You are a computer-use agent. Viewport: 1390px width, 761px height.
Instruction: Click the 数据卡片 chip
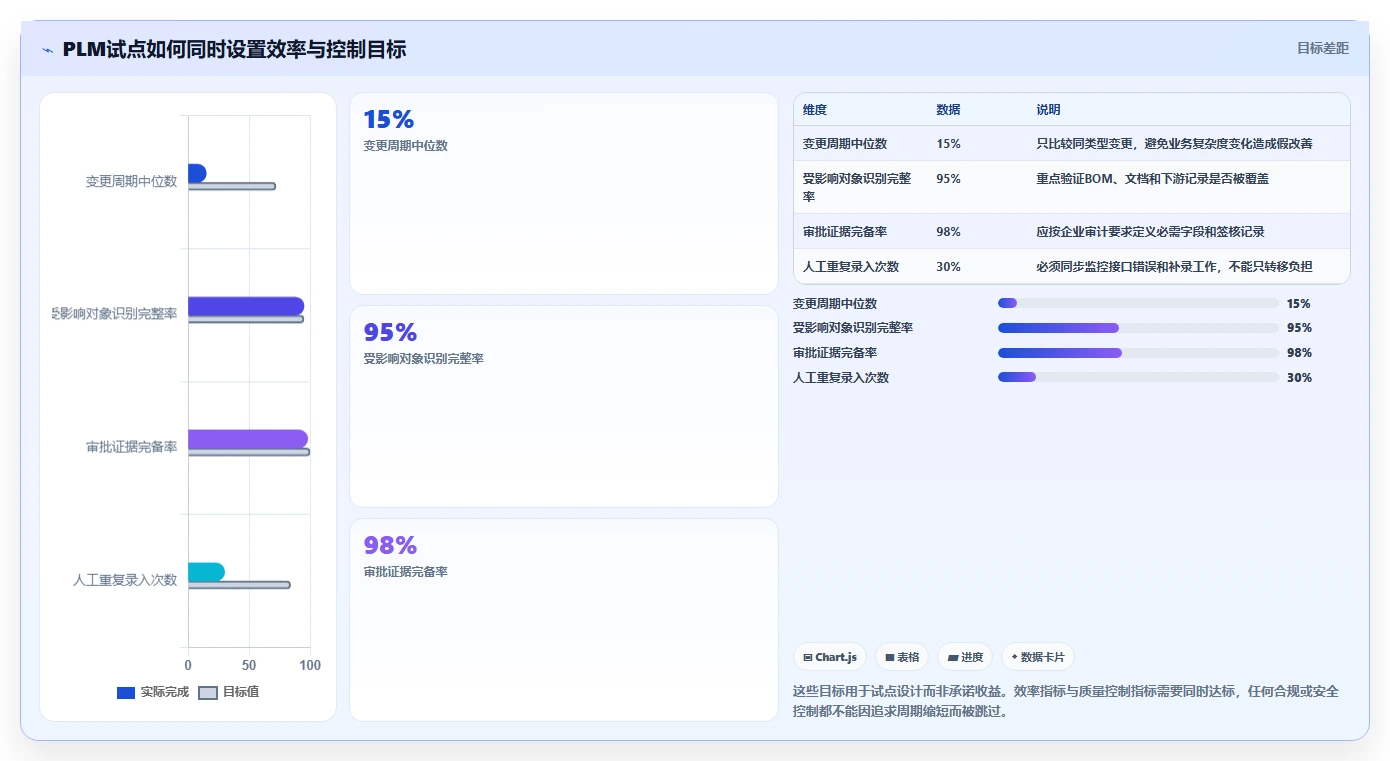click(x=1037, y=657)
